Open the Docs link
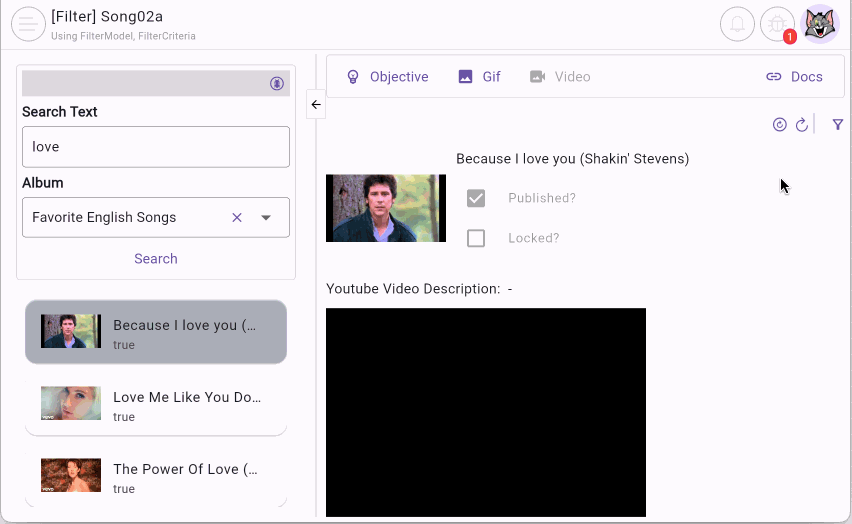 tap(794, 77)
